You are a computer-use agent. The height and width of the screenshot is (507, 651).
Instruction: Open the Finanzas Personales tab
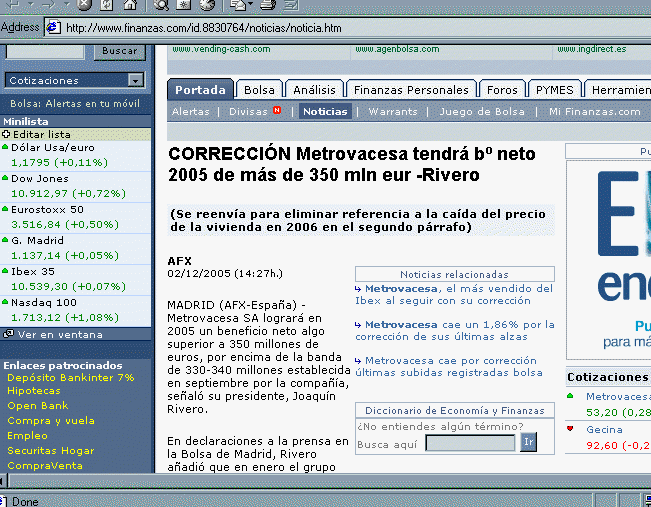click(411, 90)
